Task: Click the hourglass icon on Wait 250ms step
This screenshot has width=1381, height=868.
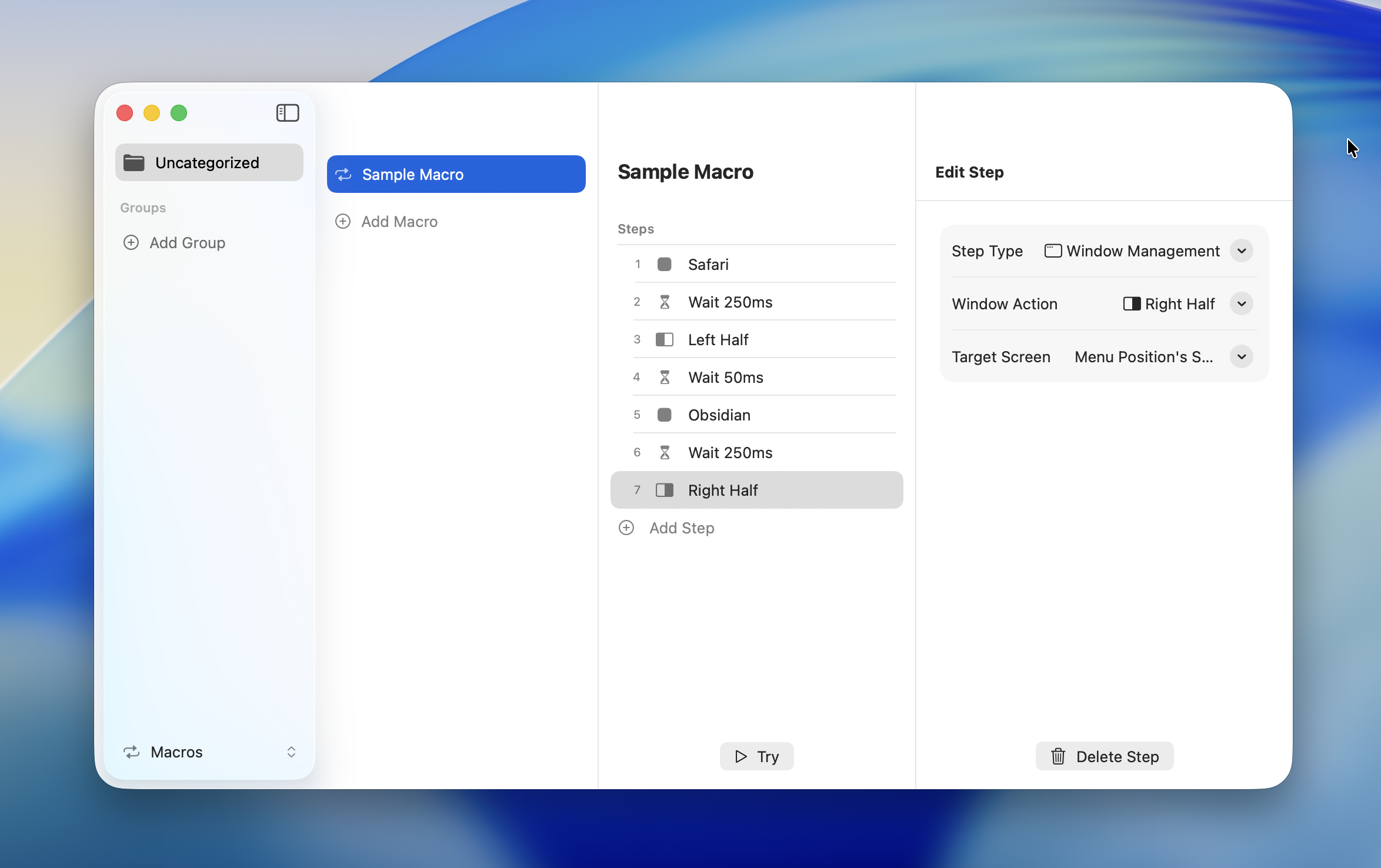Action: tap(665, 302)
